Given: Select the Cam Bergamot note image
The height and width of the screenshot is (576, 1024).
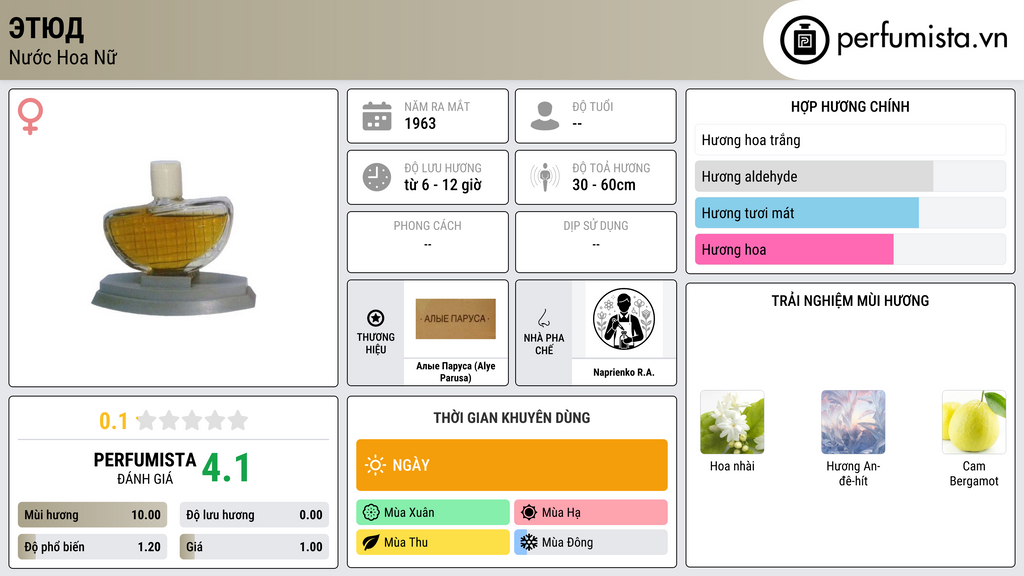Looking at the screenshot, I should (974, 422).
